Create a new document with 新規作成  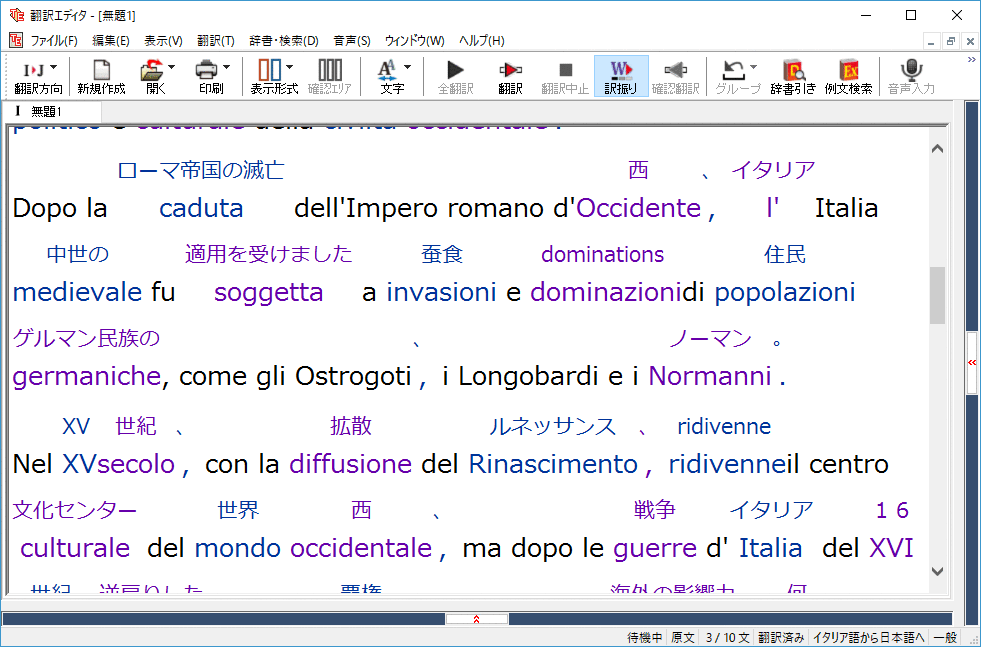point(100,76)
